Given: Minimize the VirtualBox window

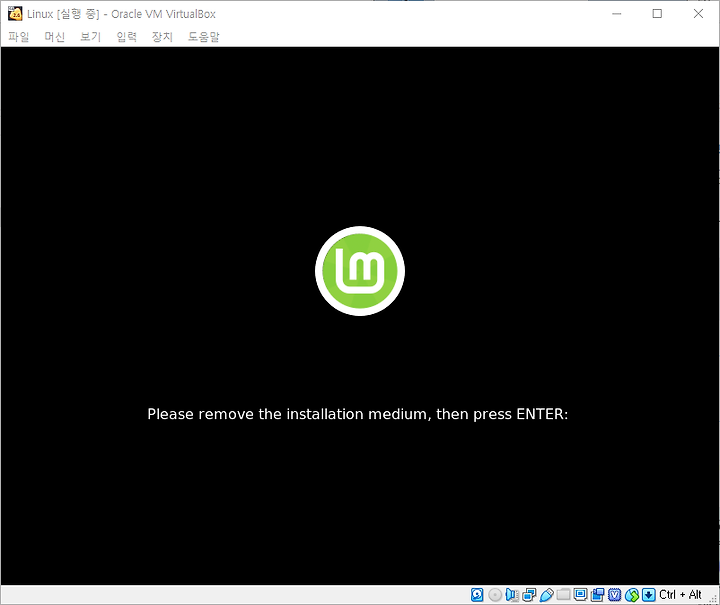Looking at the screenshot, I should [617, 14].
